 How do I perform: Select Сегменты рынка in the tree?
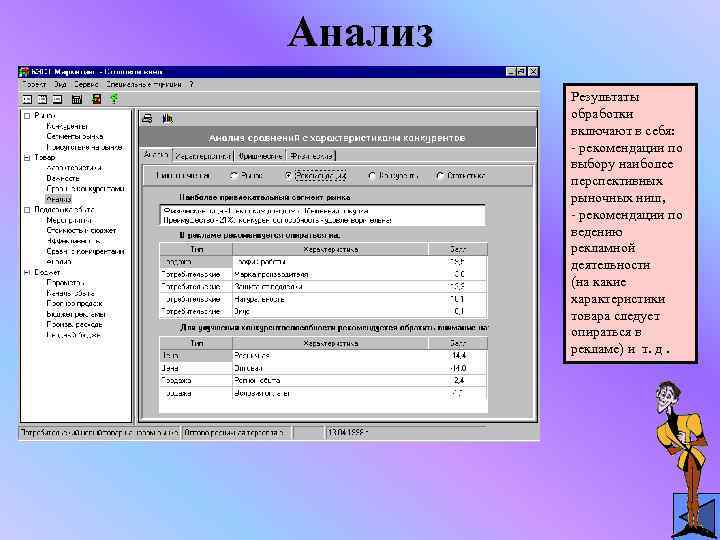[74, 136]
